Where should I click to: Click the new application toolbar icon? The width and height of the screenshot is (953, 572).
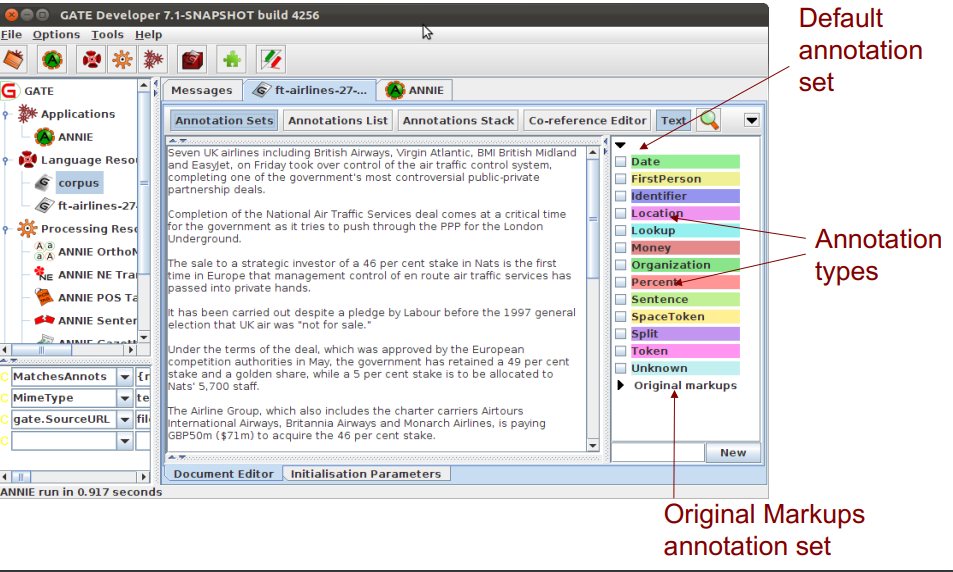(x=153, y=60)
